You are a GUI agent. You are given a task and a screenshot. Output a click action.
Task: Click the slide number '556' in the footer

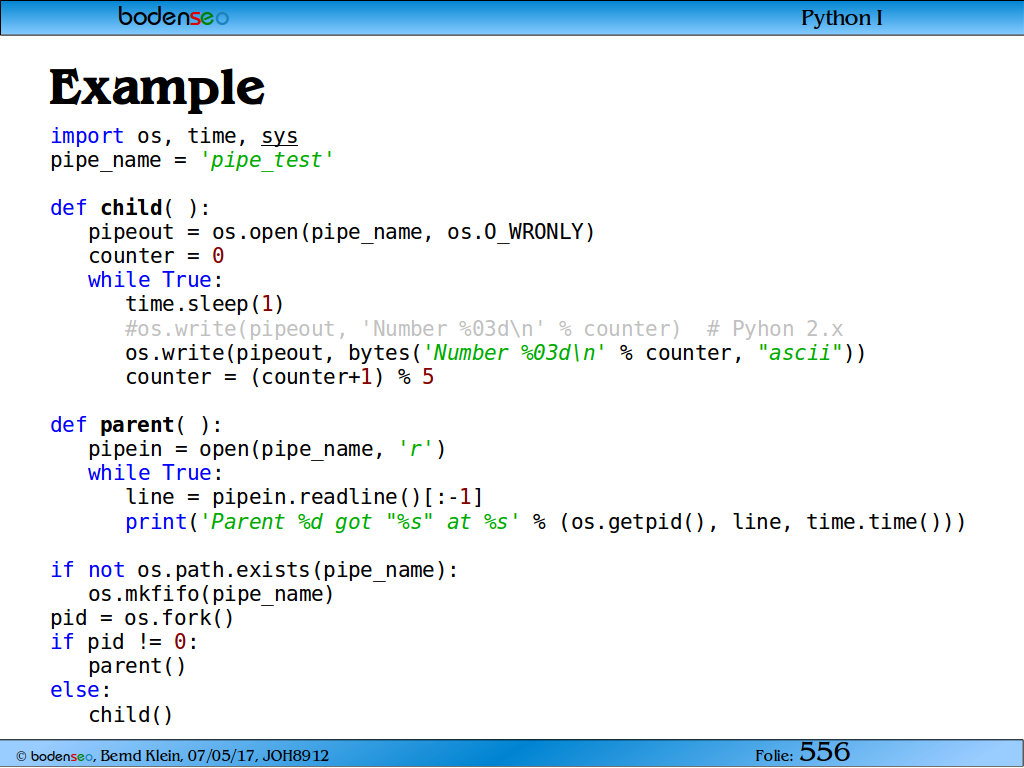(825, 752)
